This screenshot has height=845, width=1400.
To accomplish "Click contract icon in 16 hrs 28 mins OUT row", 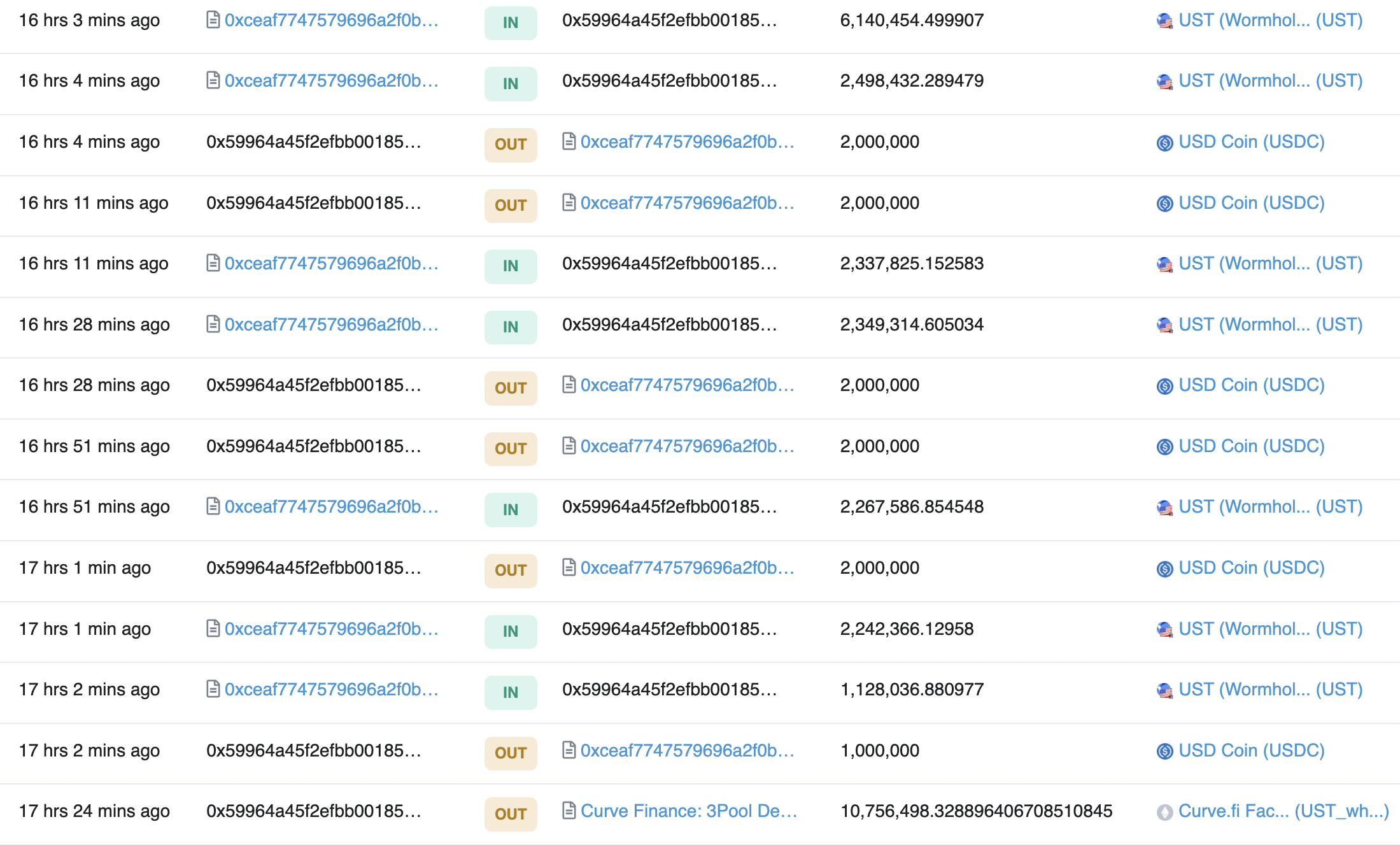I will pyautogui.click(x=569, y=385).
